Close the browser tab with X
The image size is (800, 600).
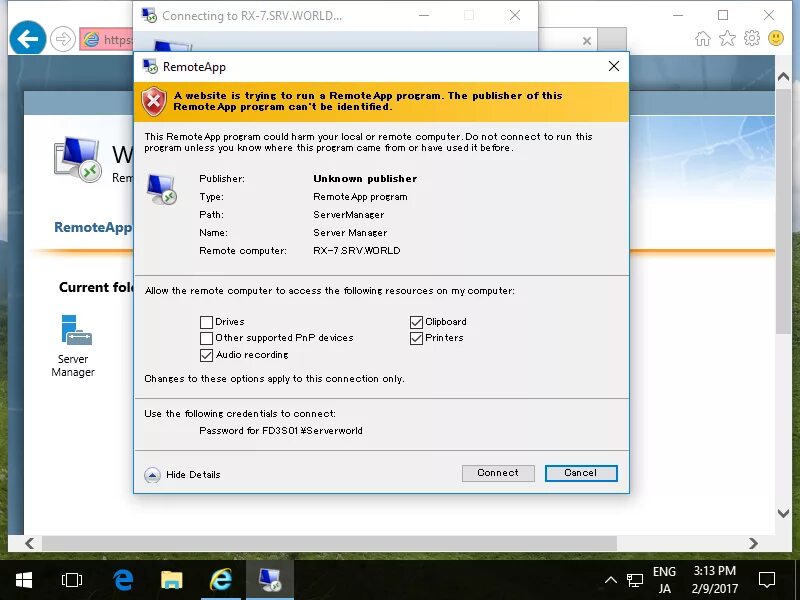tap(587, 41)
